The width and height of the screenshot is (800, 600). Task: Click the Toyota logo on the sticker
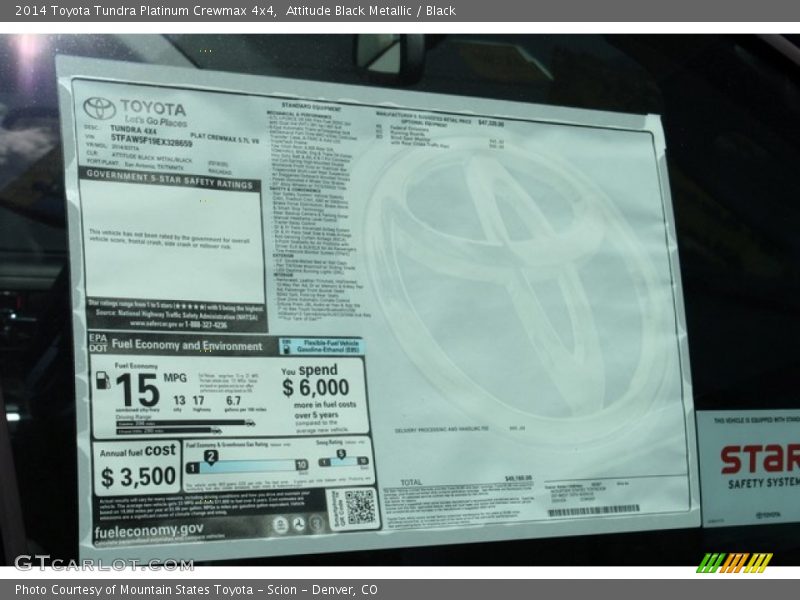(x=100, y=108)
